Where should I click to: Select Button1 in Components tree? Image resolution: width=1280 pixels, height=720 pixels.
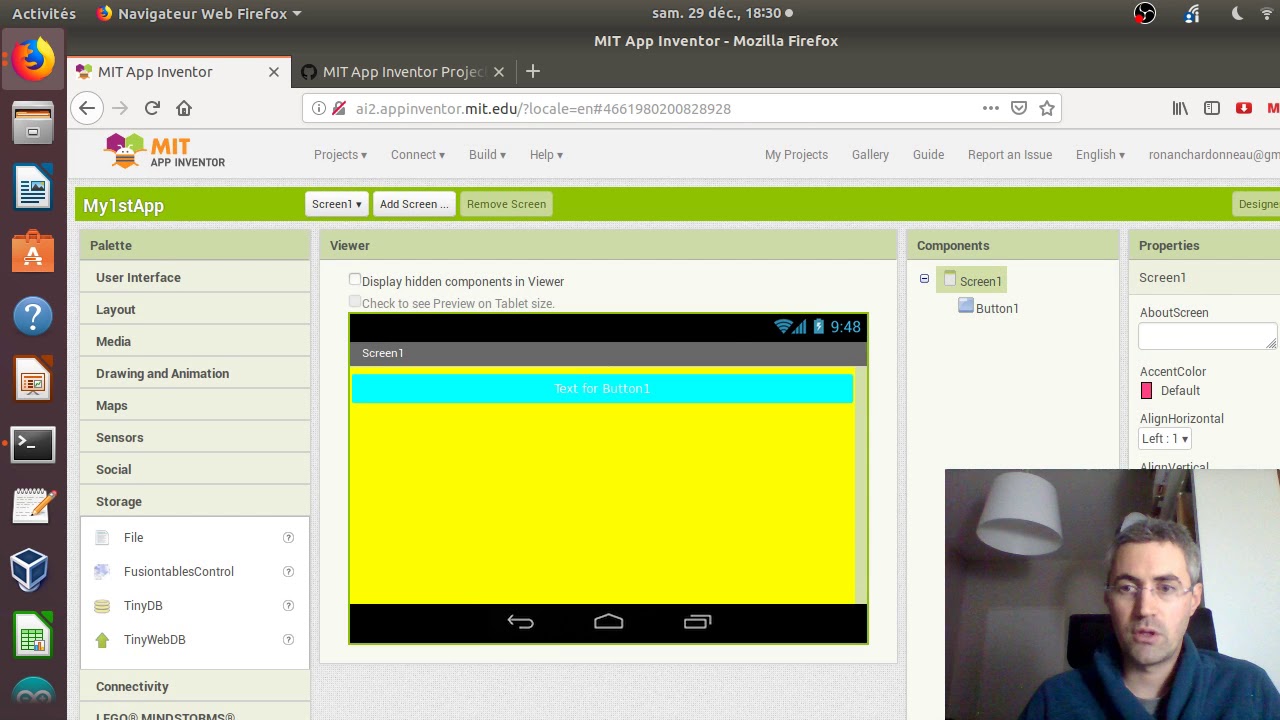(x=997, y=308)
